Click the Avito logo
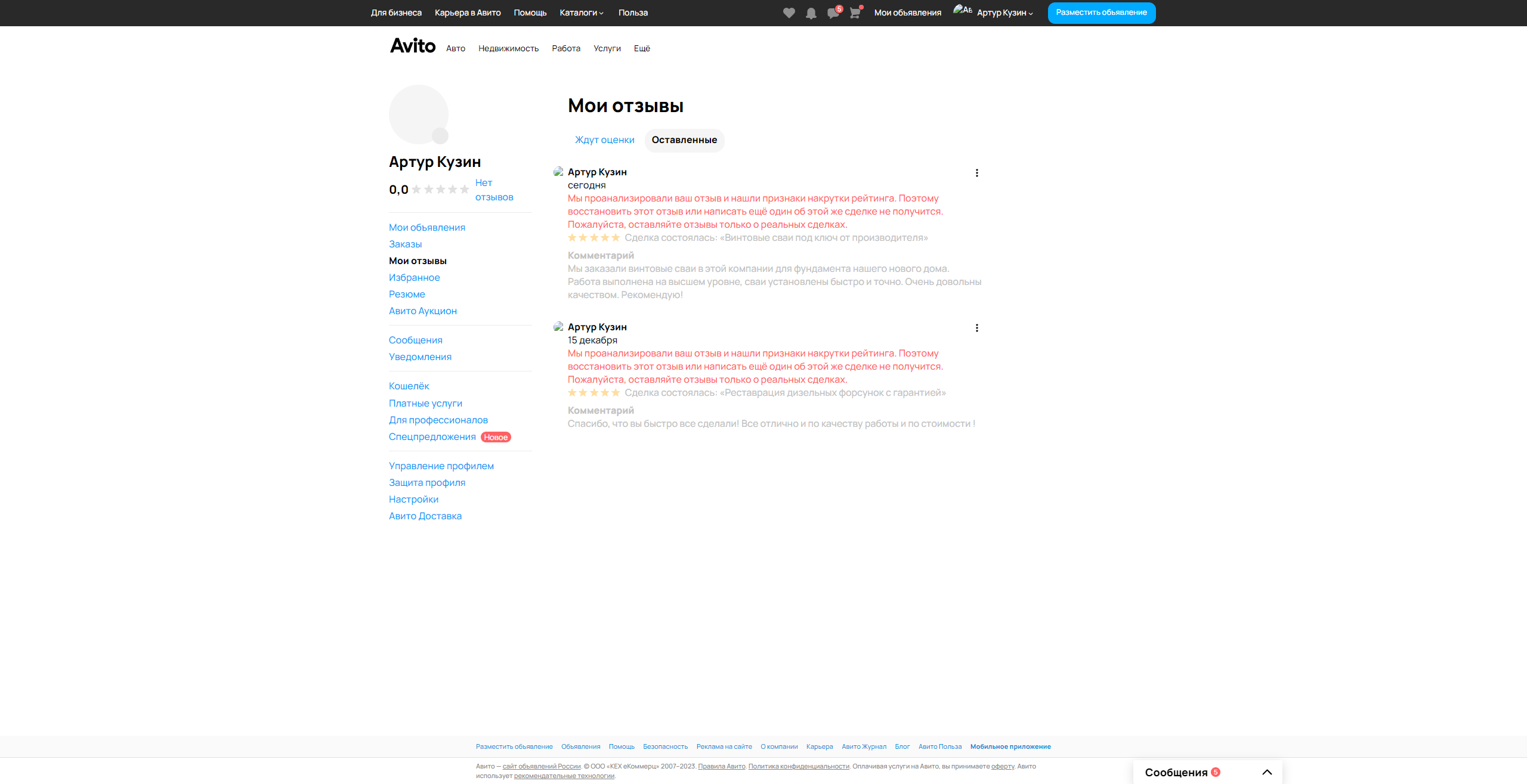Viewport: 1527px width, 784px height. pos(413,46)
